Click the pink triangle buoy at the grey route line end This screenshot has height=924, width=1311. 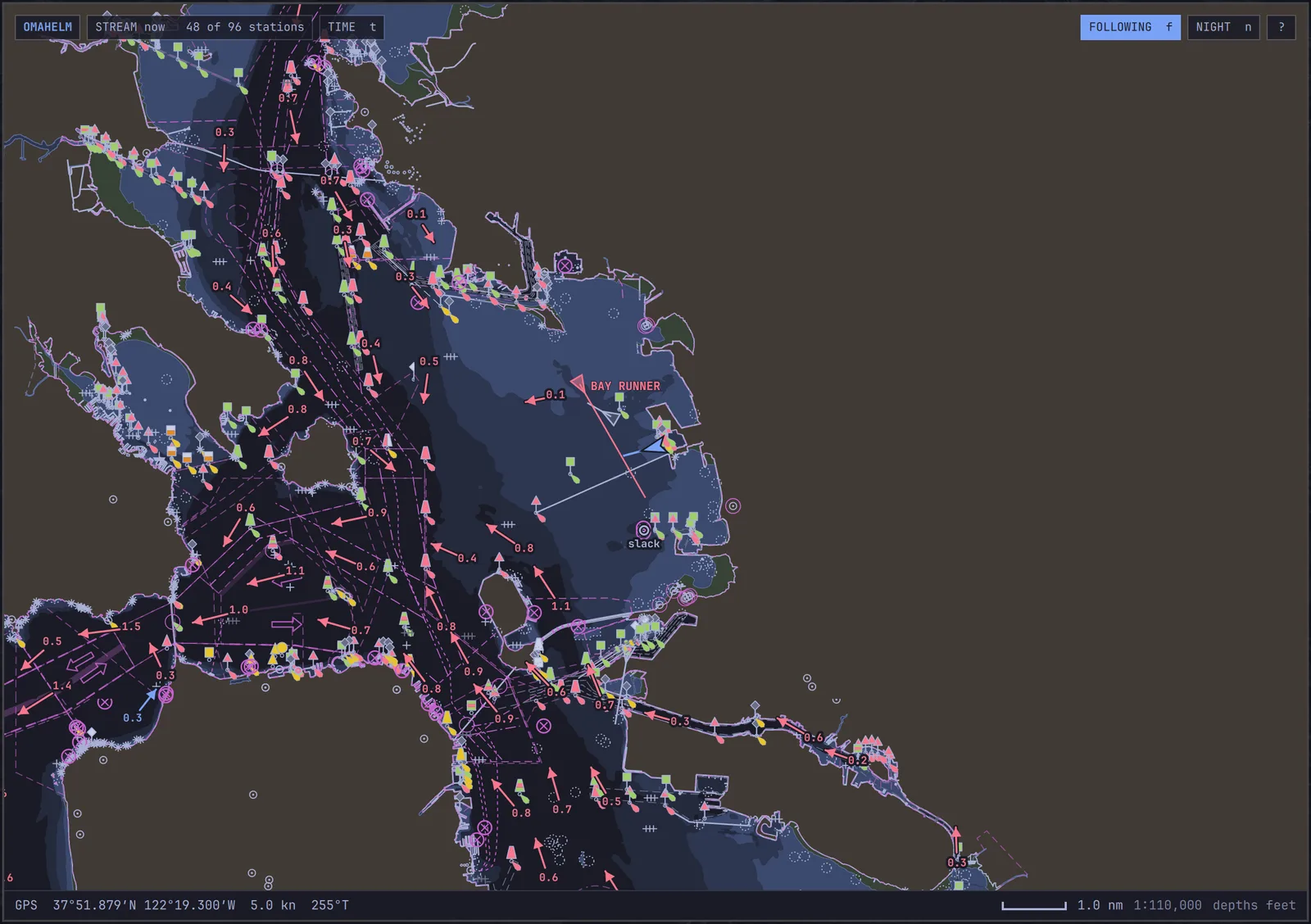[x=536, y=501]
